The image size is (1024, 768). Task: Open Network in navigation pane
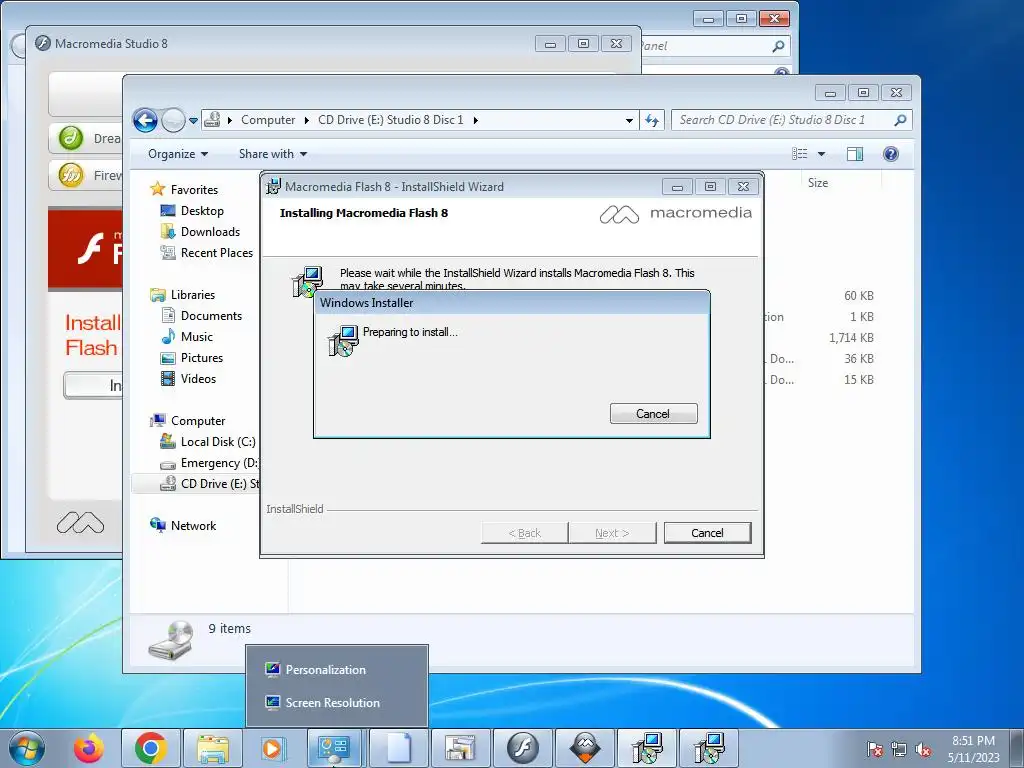[193, 526]
